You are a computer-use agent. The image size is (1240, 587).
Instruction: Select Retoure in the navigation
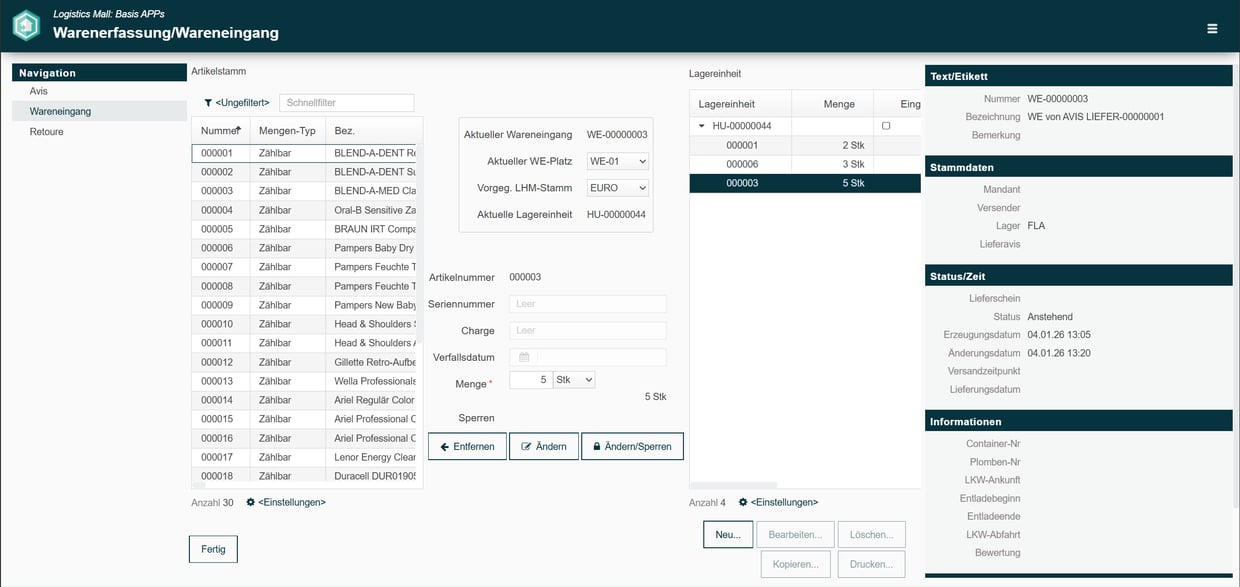pos(47,131)
